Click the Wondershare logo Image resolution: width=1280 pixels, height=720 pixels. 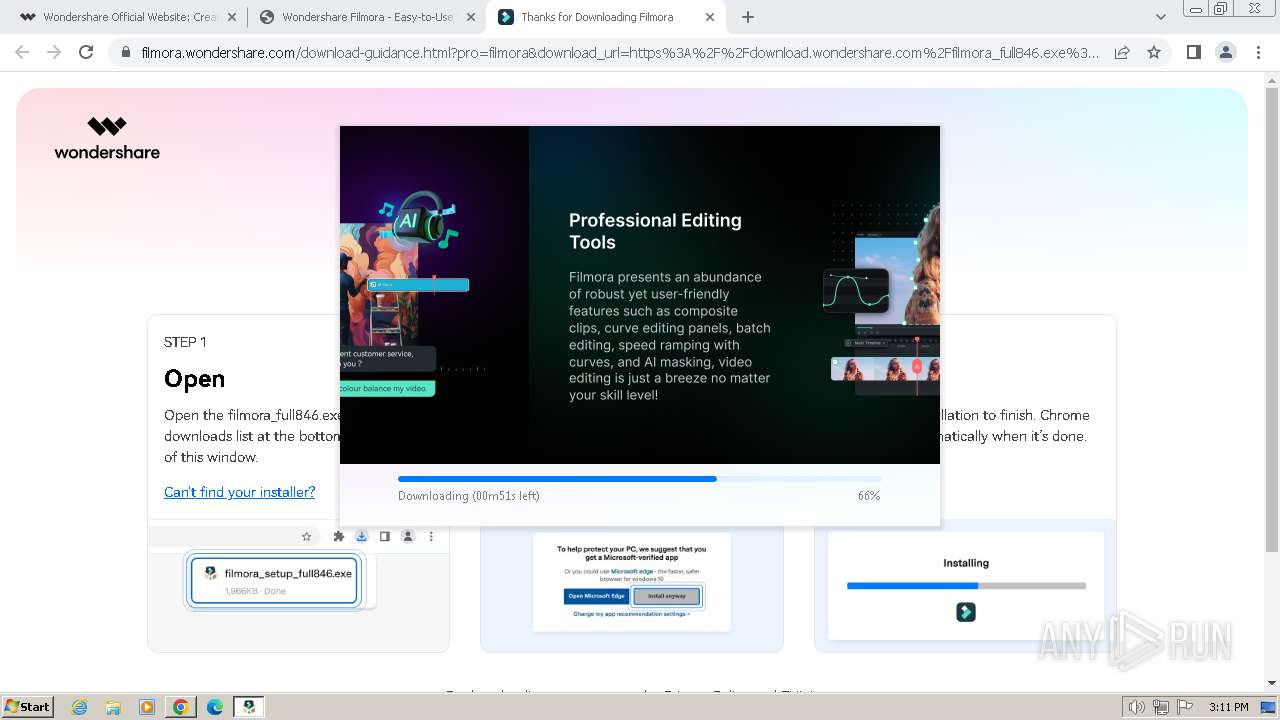click(x=107, y=138)
